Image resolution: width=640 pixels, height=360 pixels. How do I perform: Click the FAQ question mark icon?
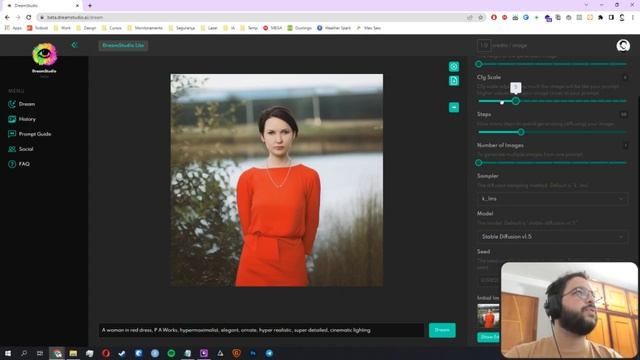coord(12,164)
